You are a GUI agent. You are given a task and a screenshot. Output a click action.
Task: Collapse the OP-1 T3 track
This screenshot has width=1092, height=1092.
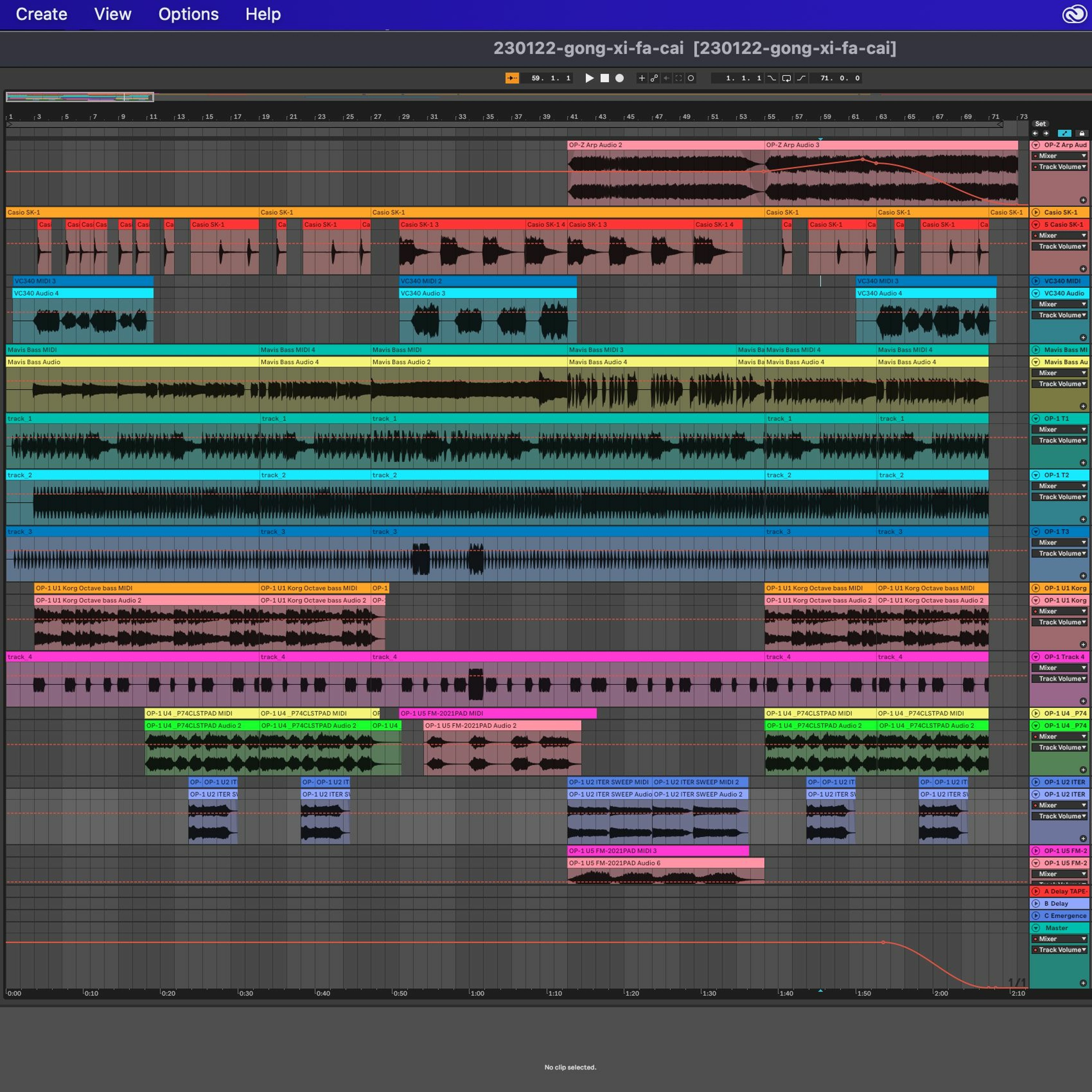[x=1036, y=532]
